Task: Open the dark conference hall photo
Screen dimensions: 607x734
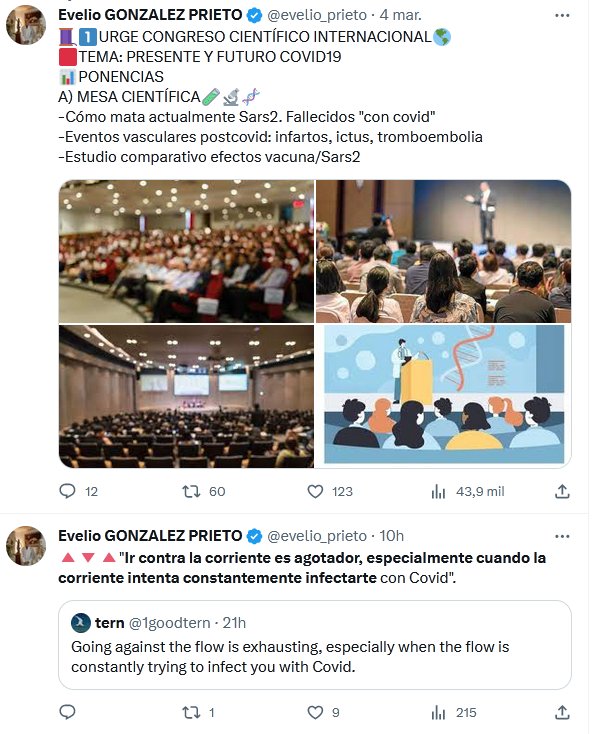Action: [186, 396]
